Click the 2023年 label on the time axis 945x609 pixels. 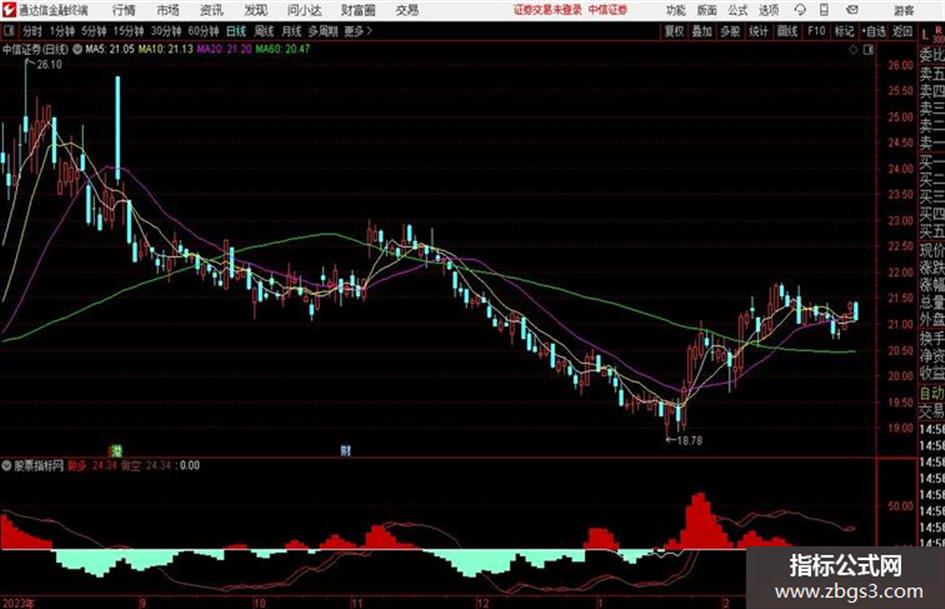[x=19, y=603]
